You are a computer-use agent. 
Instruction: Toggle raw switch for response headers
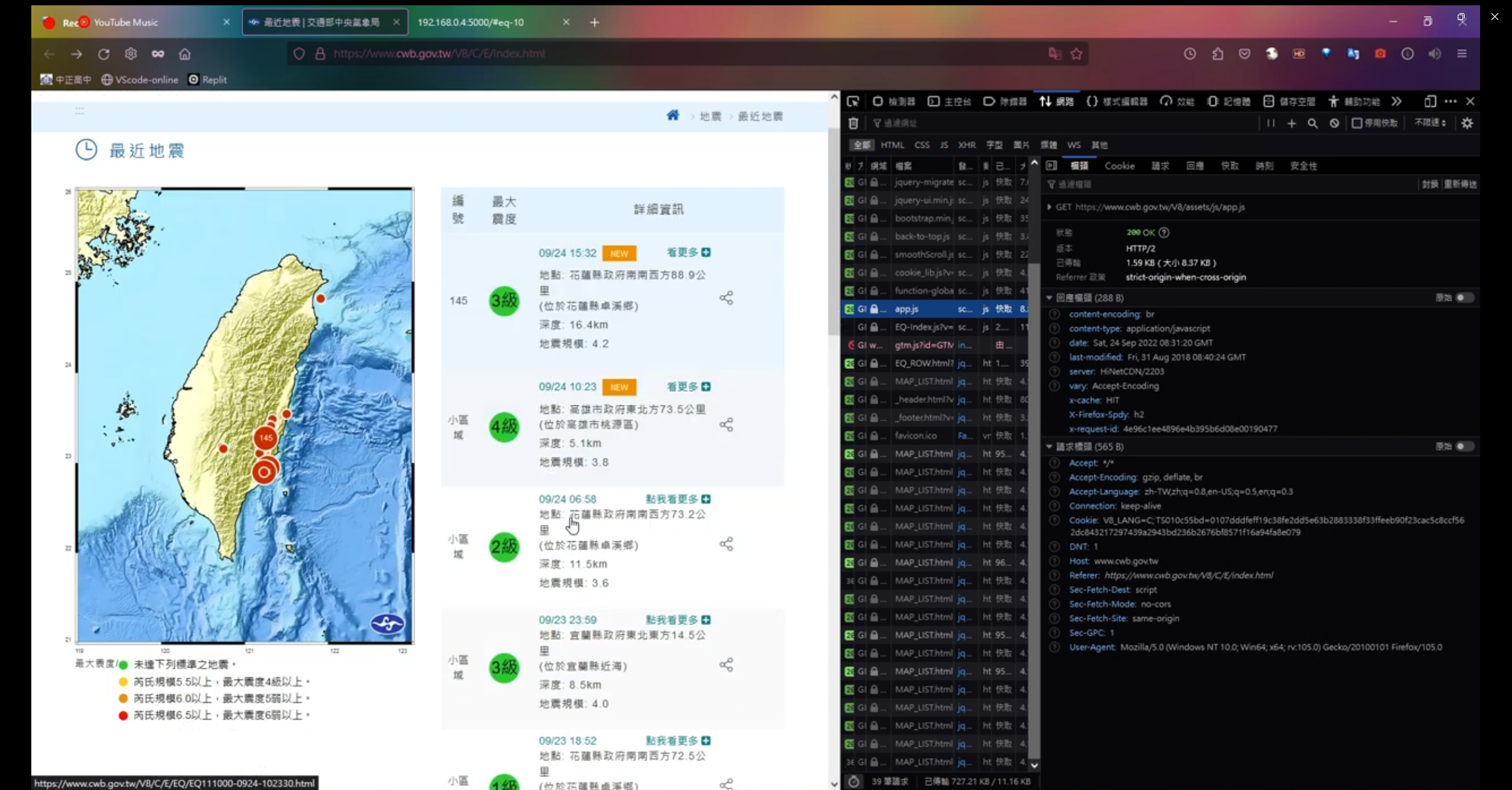tap(1464, 298)
